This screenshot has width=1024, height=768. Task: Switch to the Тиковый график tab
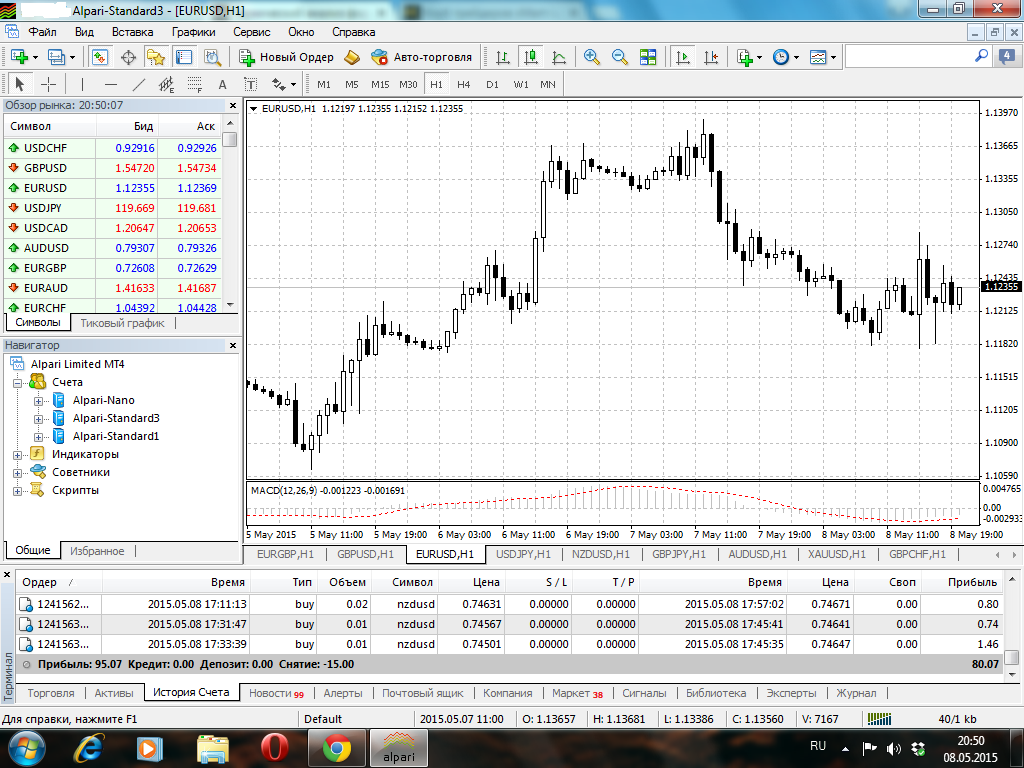point(122,323)
